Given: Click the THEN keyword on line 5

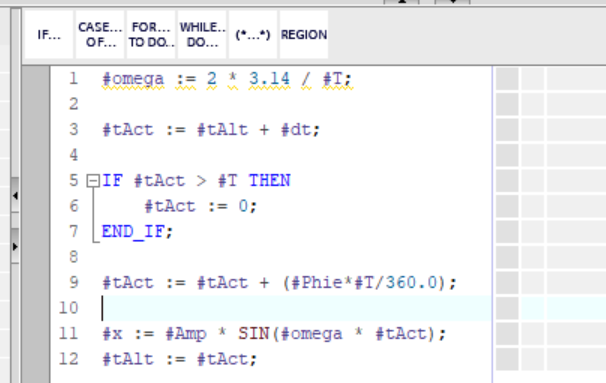Looking at the screenshot, I should tap(269, 180).
